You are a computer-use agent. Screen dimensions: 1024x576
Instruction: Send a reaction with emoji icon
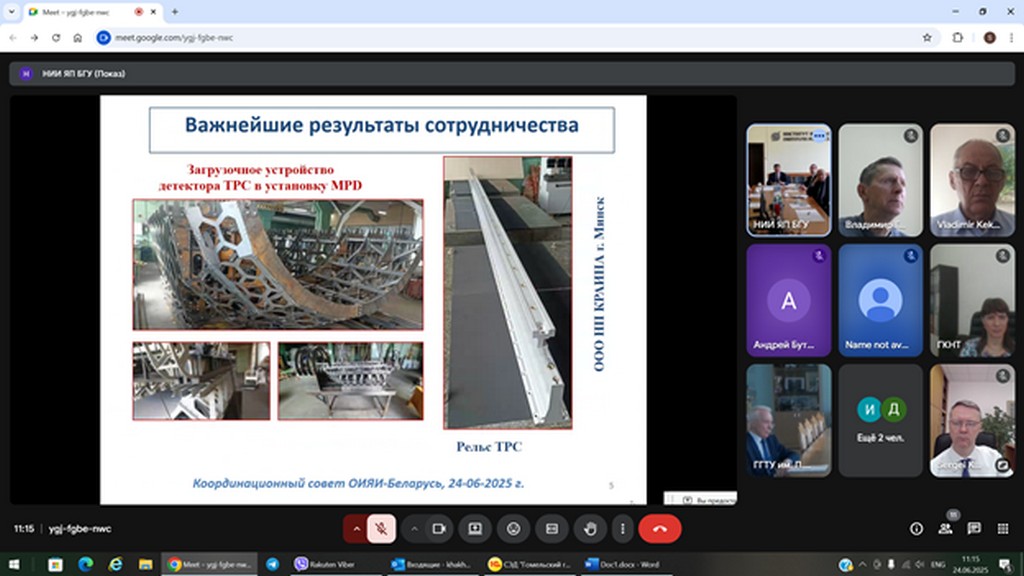tap(513, 528)
